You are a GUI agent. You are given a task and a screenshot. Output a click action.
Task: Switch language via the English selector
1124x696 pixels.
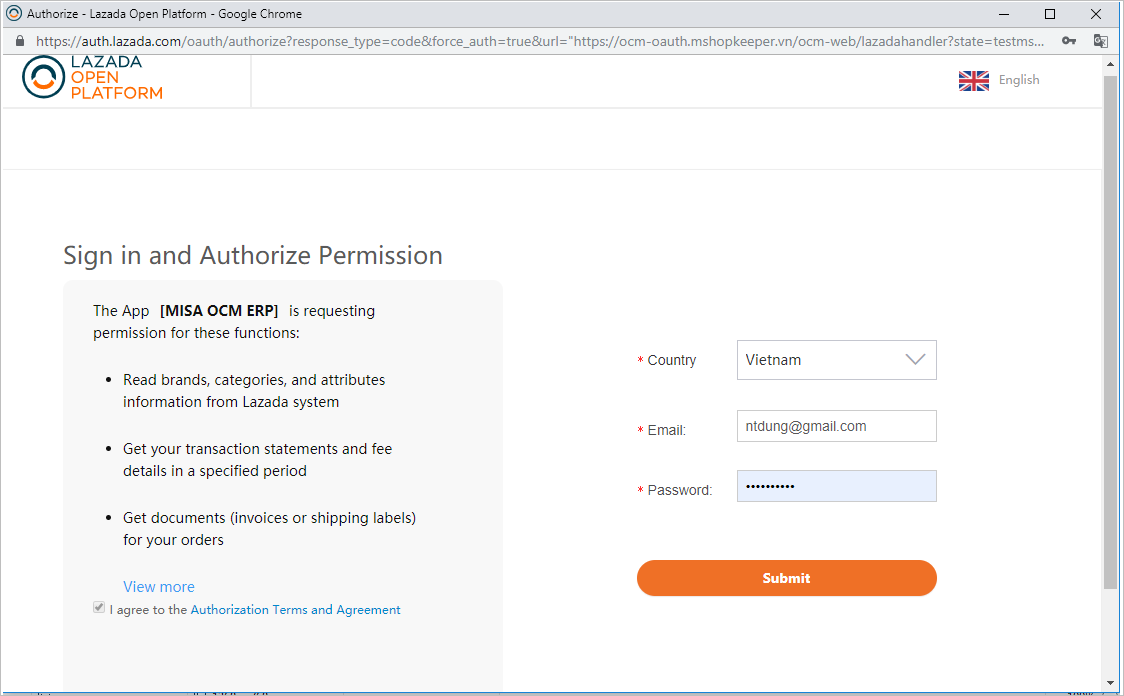click(x=1019, y=80)
